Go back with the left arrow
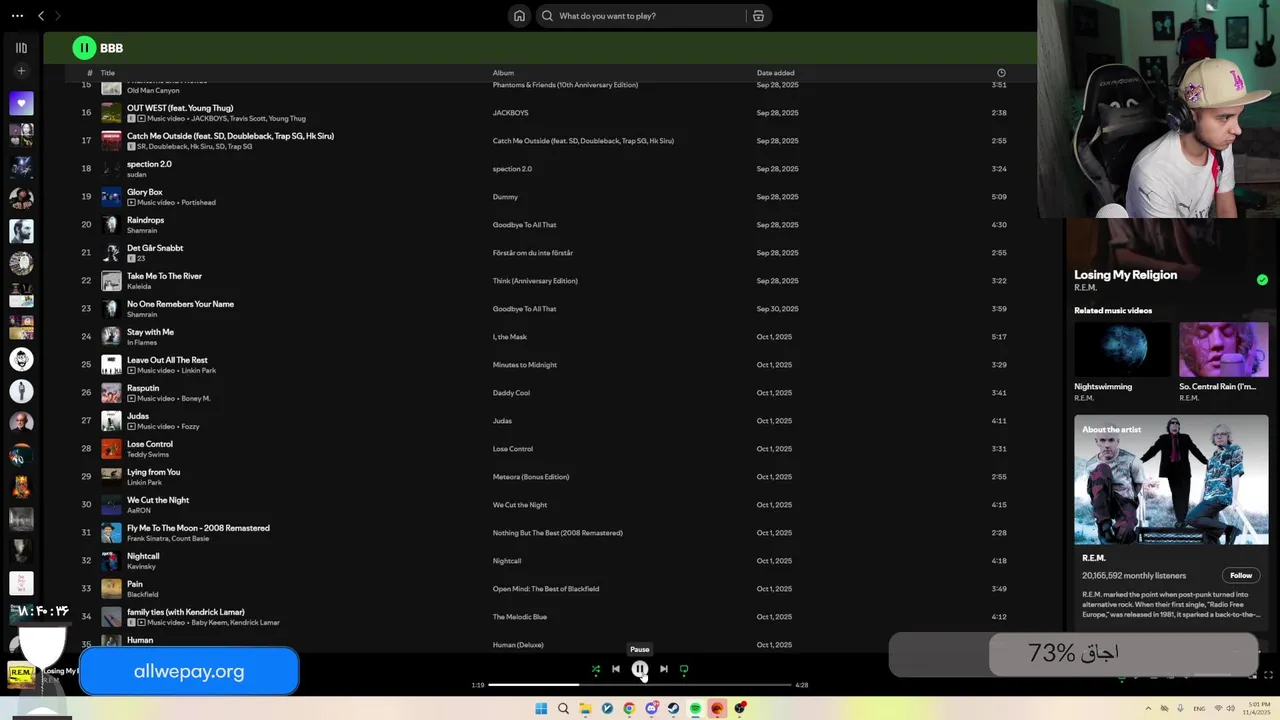 41,16
